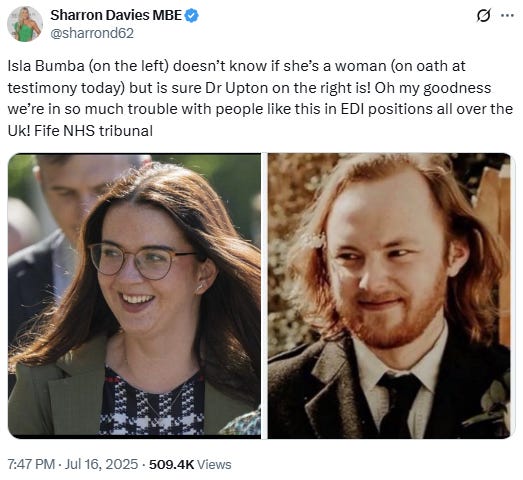Open the right attached photo
This screenshot has height=480, width=523.
pyautogui.click(x=389, y=296)
